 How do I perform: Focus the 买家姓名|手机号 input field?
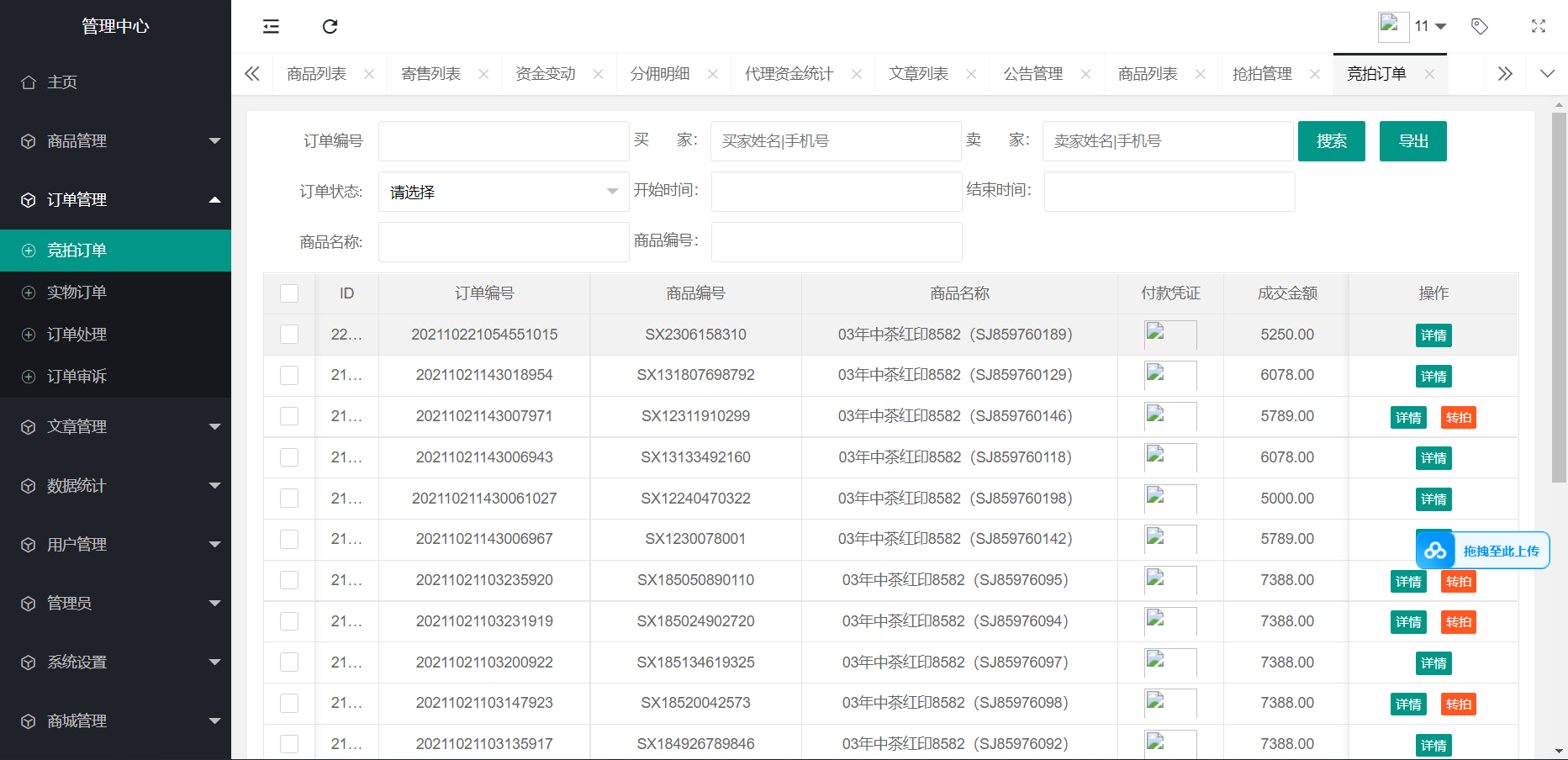836,141
